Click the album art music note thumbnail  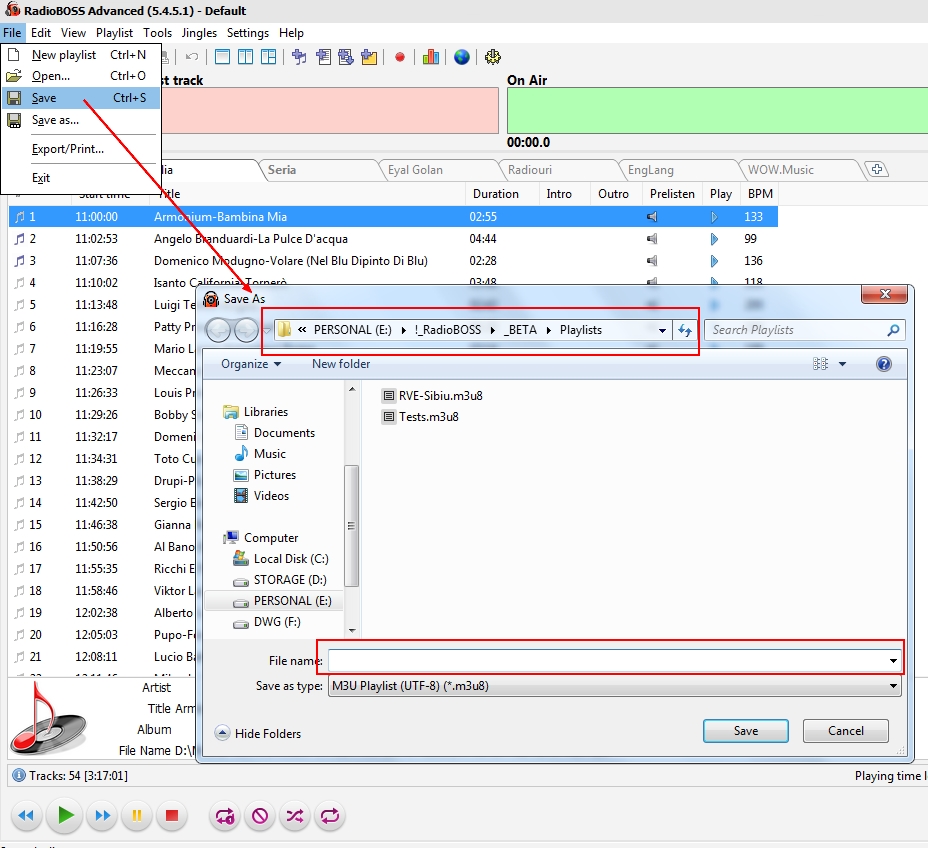click(48, 718)
